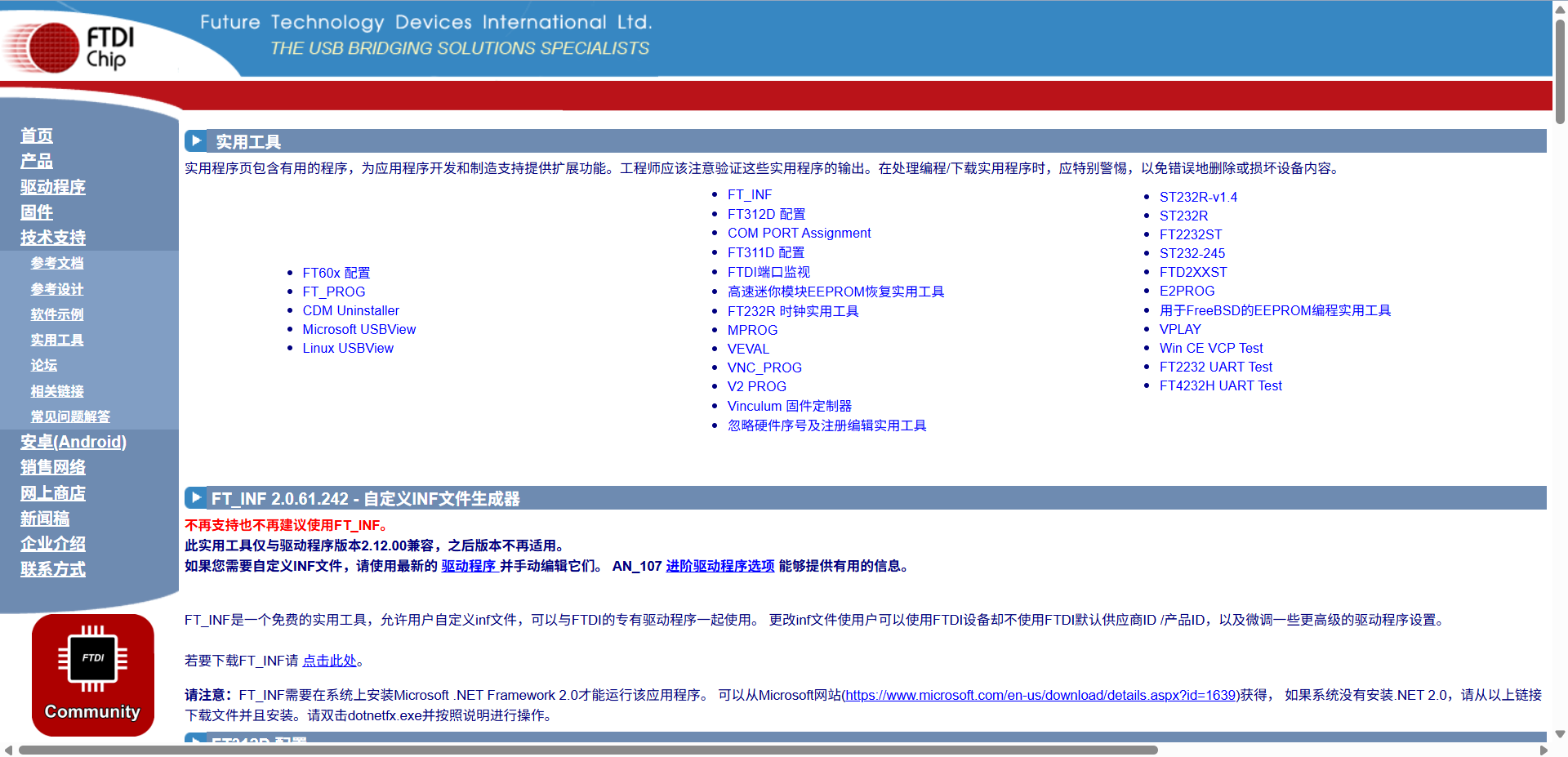Viewport: 1568px width, 757px height.
Task: Open the Microsoft USBView link
Action: click(x=359, y=329)
